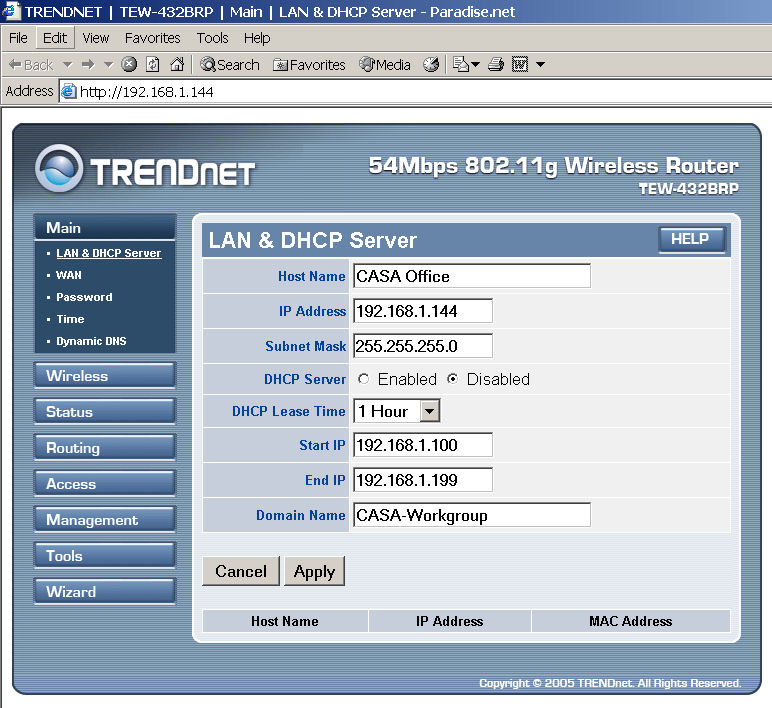Click the Subnet Mask input field
This screenshot has width=772, height=708.
(423, 346)
